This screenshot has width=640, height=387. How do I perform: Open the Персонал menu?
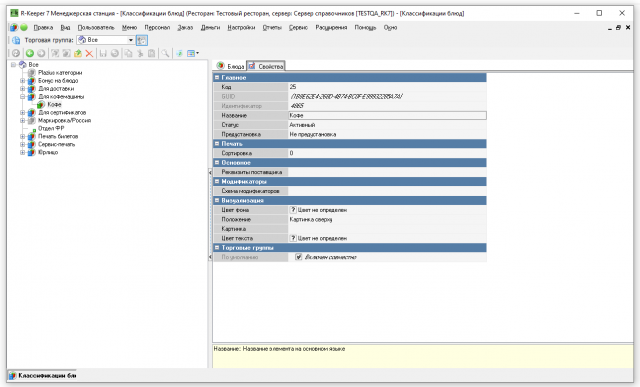point(157,27)
